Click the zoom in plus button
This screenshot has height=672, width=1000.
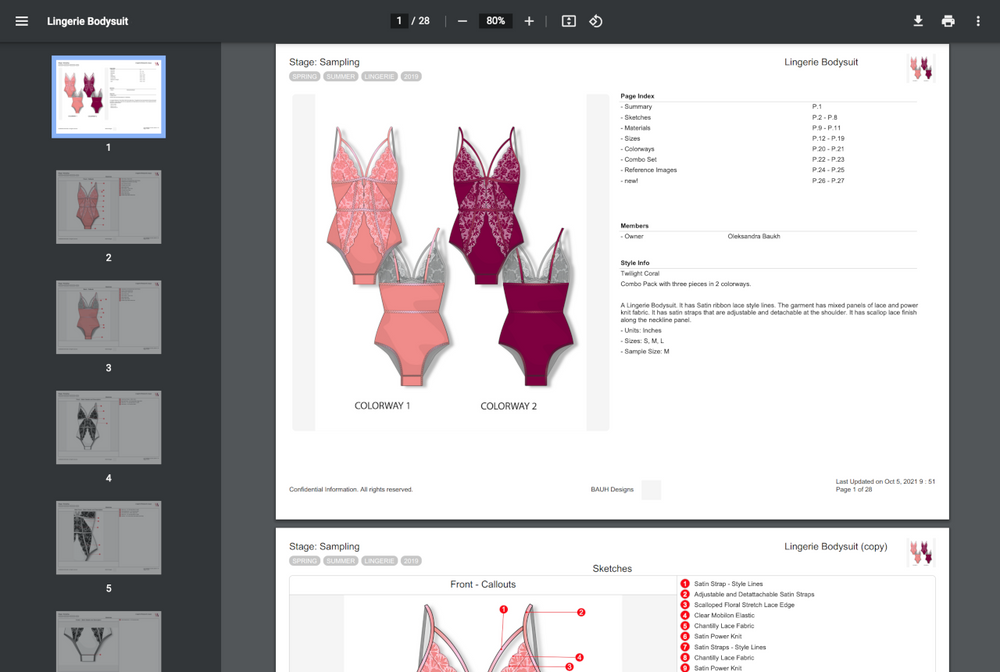click(x=529, y=21)
